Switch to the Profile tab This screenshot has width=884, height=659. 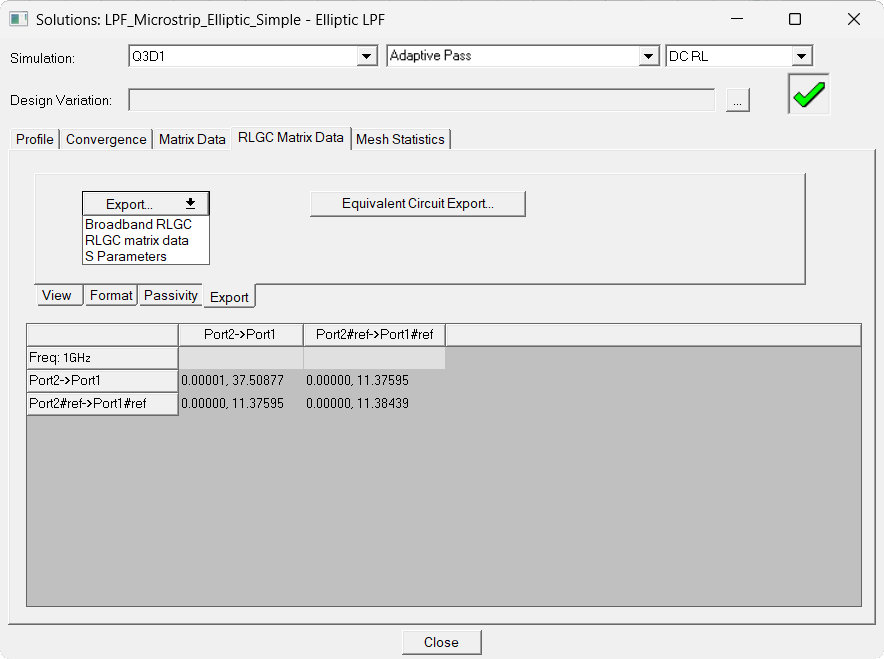point(34,139)
